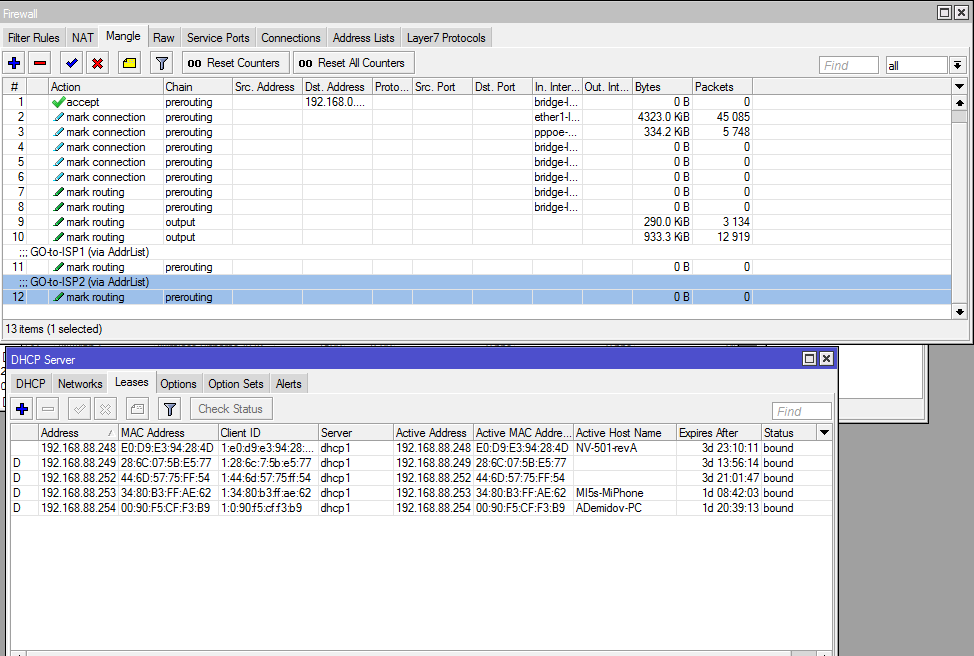This screenshot has width=974, height=656.
Task: Select lease with host MI5s-MiPhone
Action: point(421,493)
